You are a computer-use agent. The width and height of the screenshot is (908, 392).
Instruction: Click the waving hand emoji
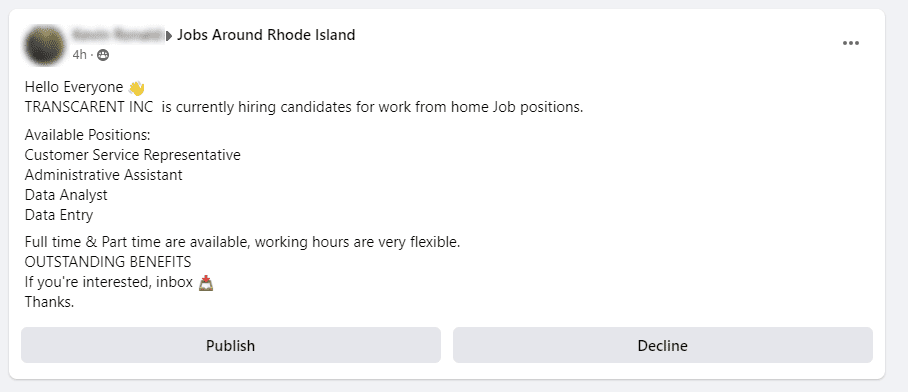tap(136, 88)
